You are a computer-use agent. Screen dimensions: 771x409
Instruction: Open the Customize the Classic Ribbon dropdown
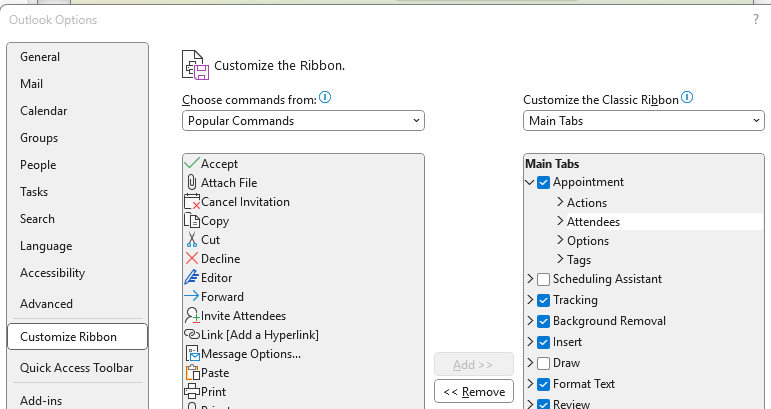pyautogui.click(x=643, y=121)
